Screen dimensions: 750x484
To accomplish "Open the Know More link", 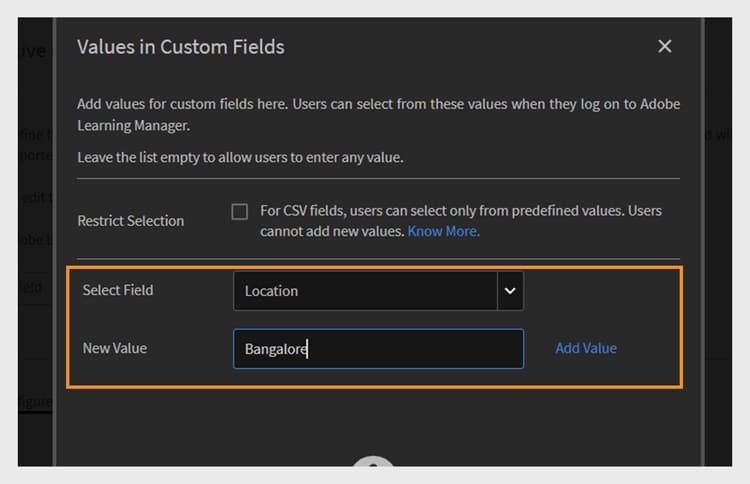I will 443,231.
